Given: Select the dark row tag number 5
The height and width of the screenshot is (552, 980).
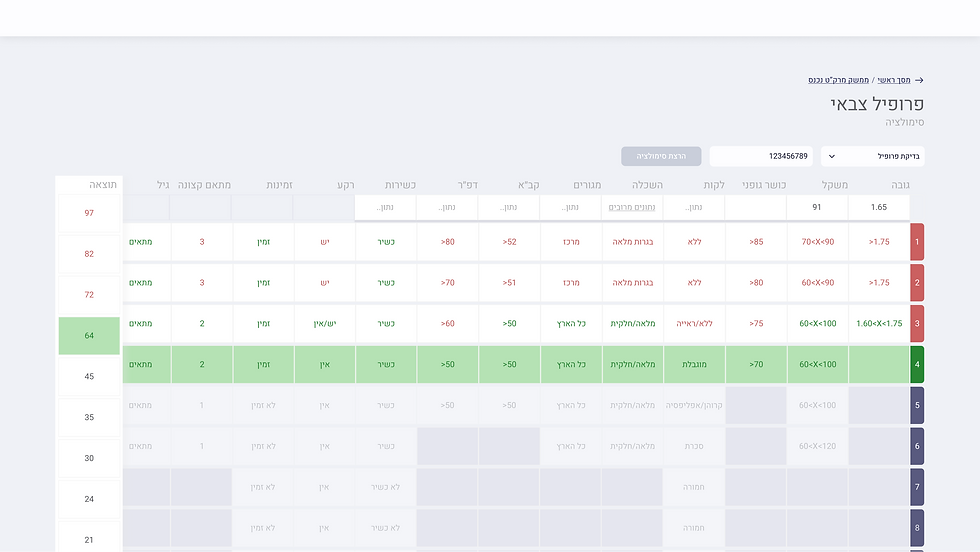Looking at the screenshot, I should [917, 405].
